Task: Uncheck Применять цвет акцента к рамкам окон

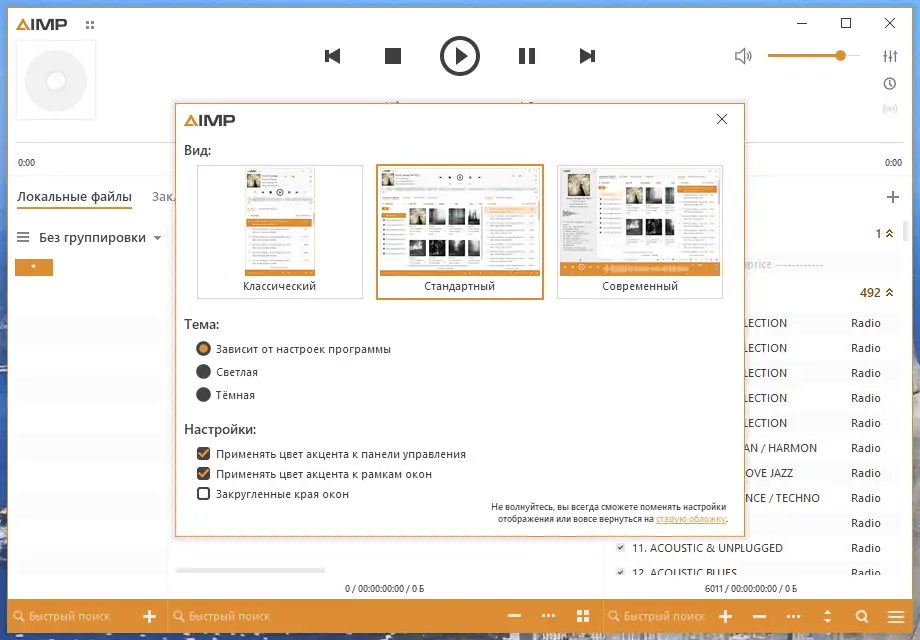Action: pyautogui.click(x=203, y=474)
